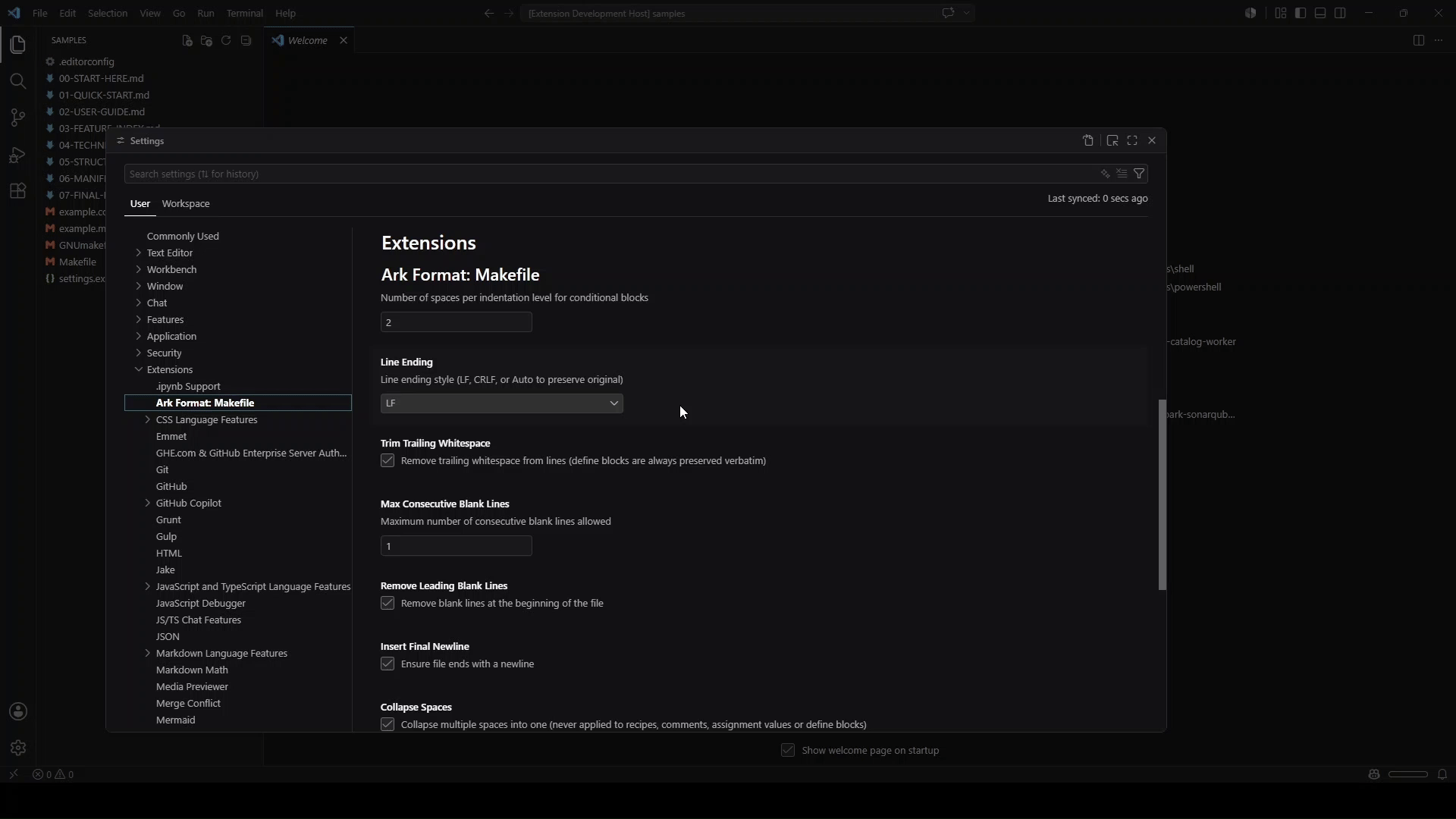Viewport: 1456px width, 819px height.
Task: Toggle Insert Final Newline checkbox
Action: tap(388, 664)
